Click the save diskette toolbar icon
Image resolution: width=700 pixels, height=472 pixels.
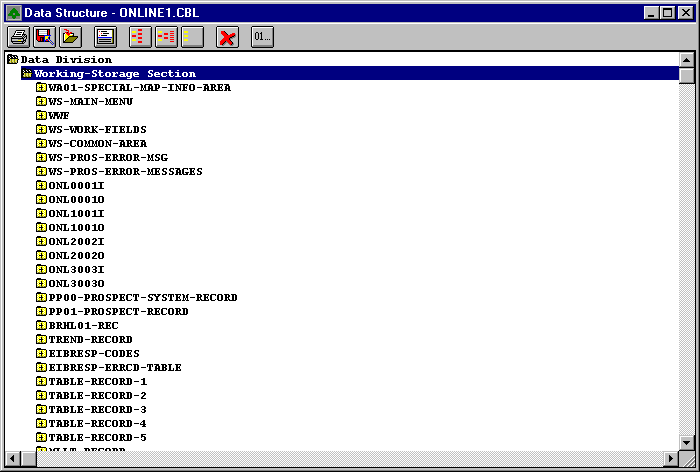tap(44, 37)
